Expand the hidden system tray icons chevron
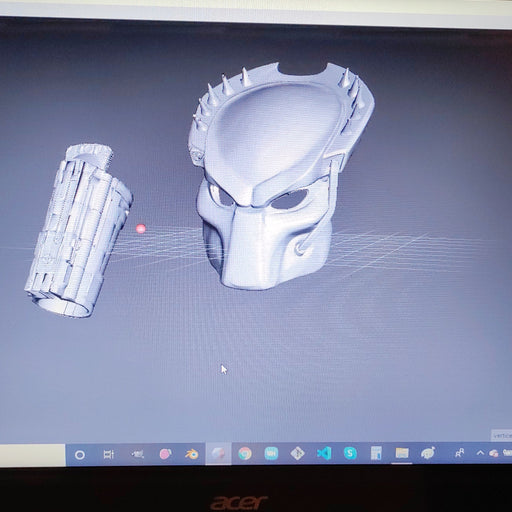512x512 pixels. click(480, 453)
